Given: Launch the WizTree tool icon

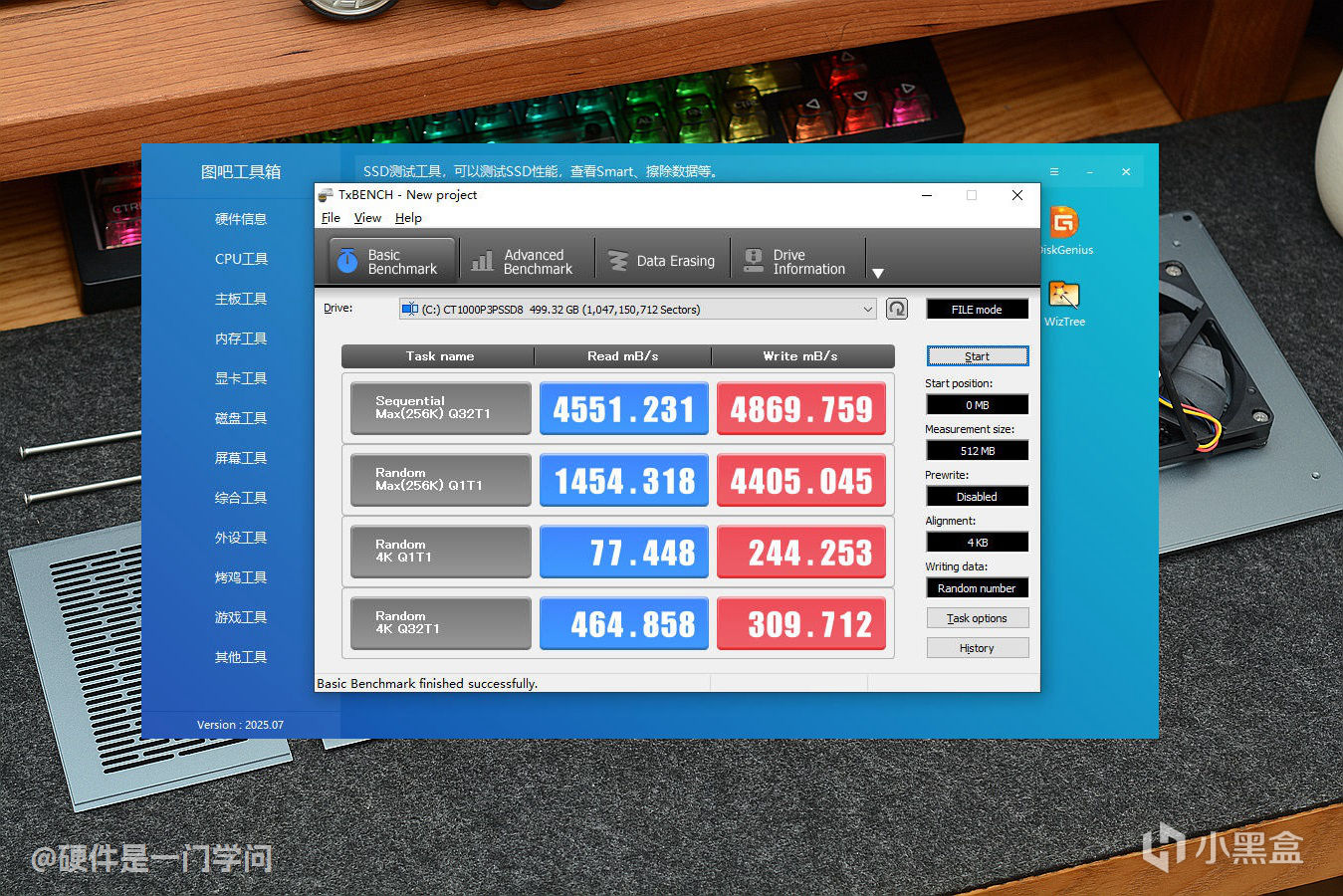Looking at the screenshot, I should point(1064,295).
